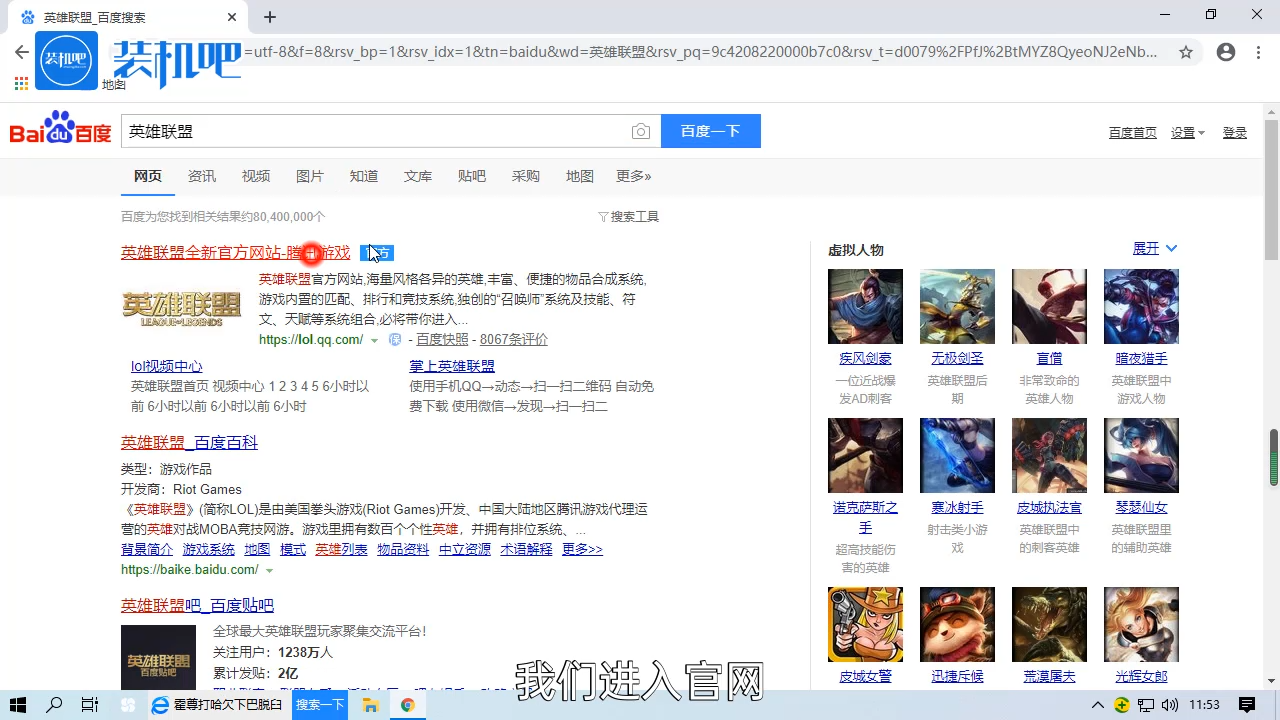Expand the 设置 settings dropdown
This screenshot has height=720, width=1280.
tap(1188, 133)
